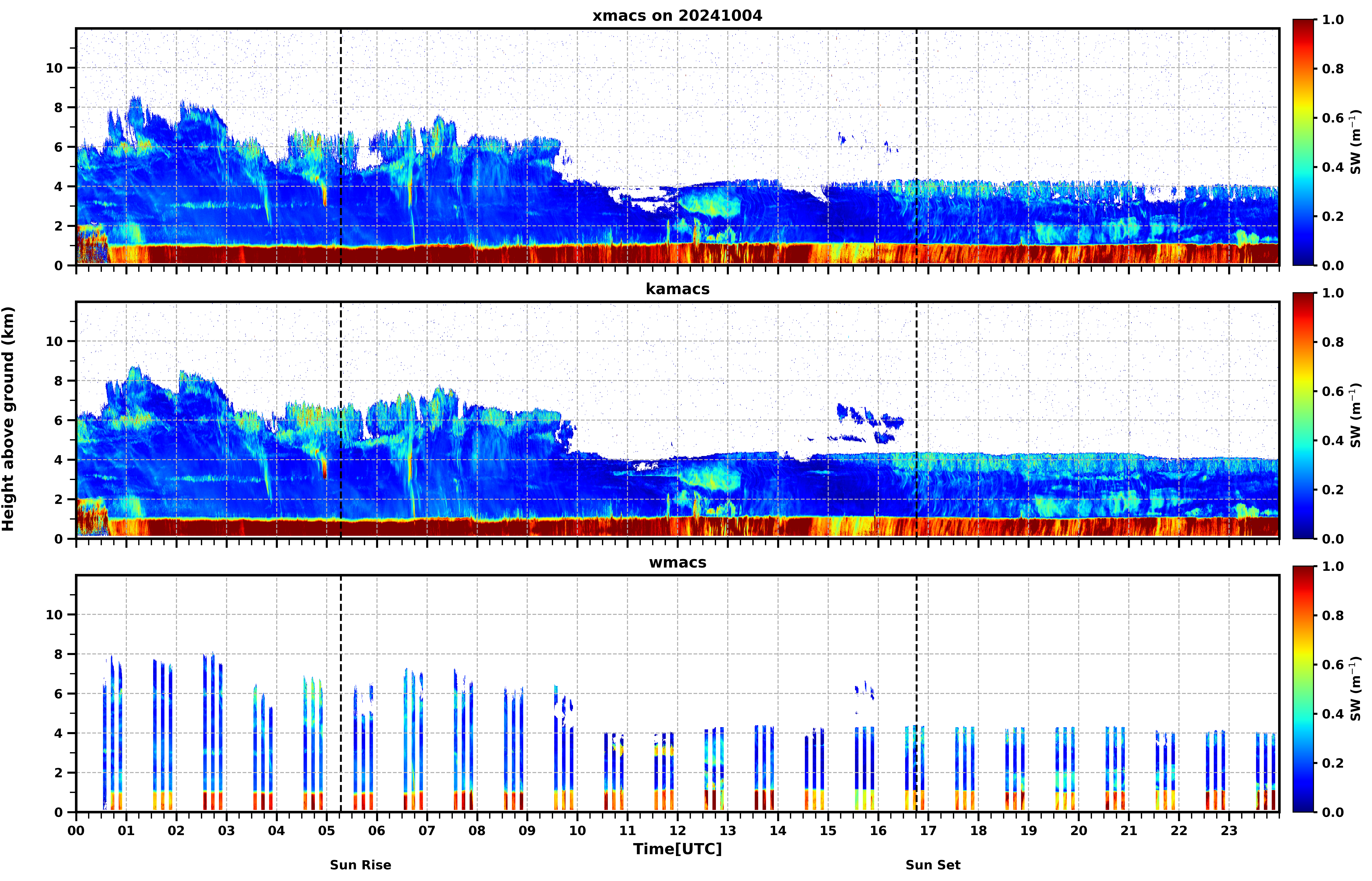Click time tick label "13"
This screenshot has width=1372, height=881.
(x=728, y=831)
